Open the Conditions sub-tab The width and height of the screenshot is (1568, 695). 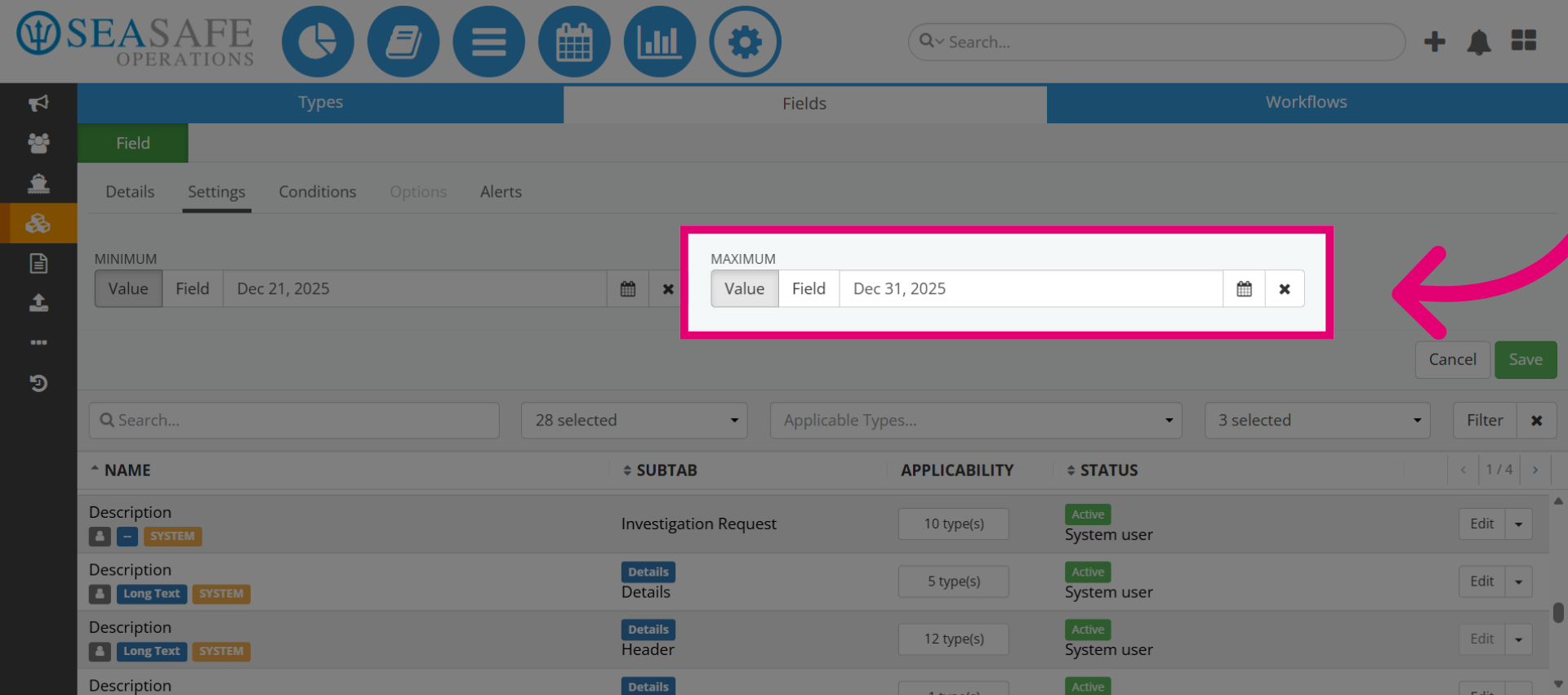(x=318, y=192)
